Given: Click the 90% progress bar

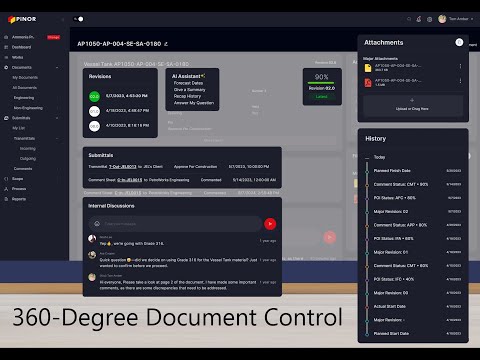Looking at the screenshot, I should pos(322,83).
